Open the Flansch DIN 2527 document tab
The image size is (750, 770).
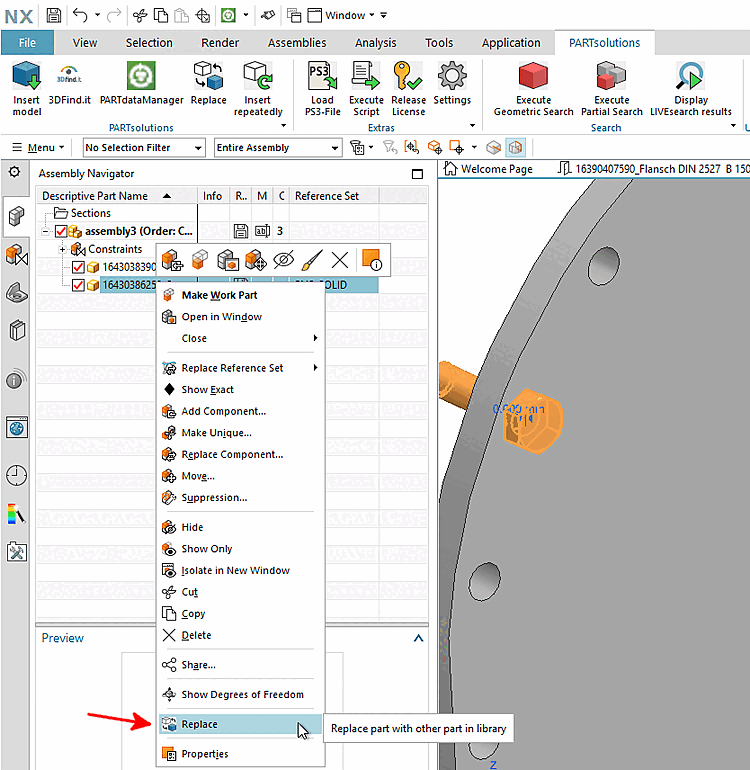click(x=653, y=169)
